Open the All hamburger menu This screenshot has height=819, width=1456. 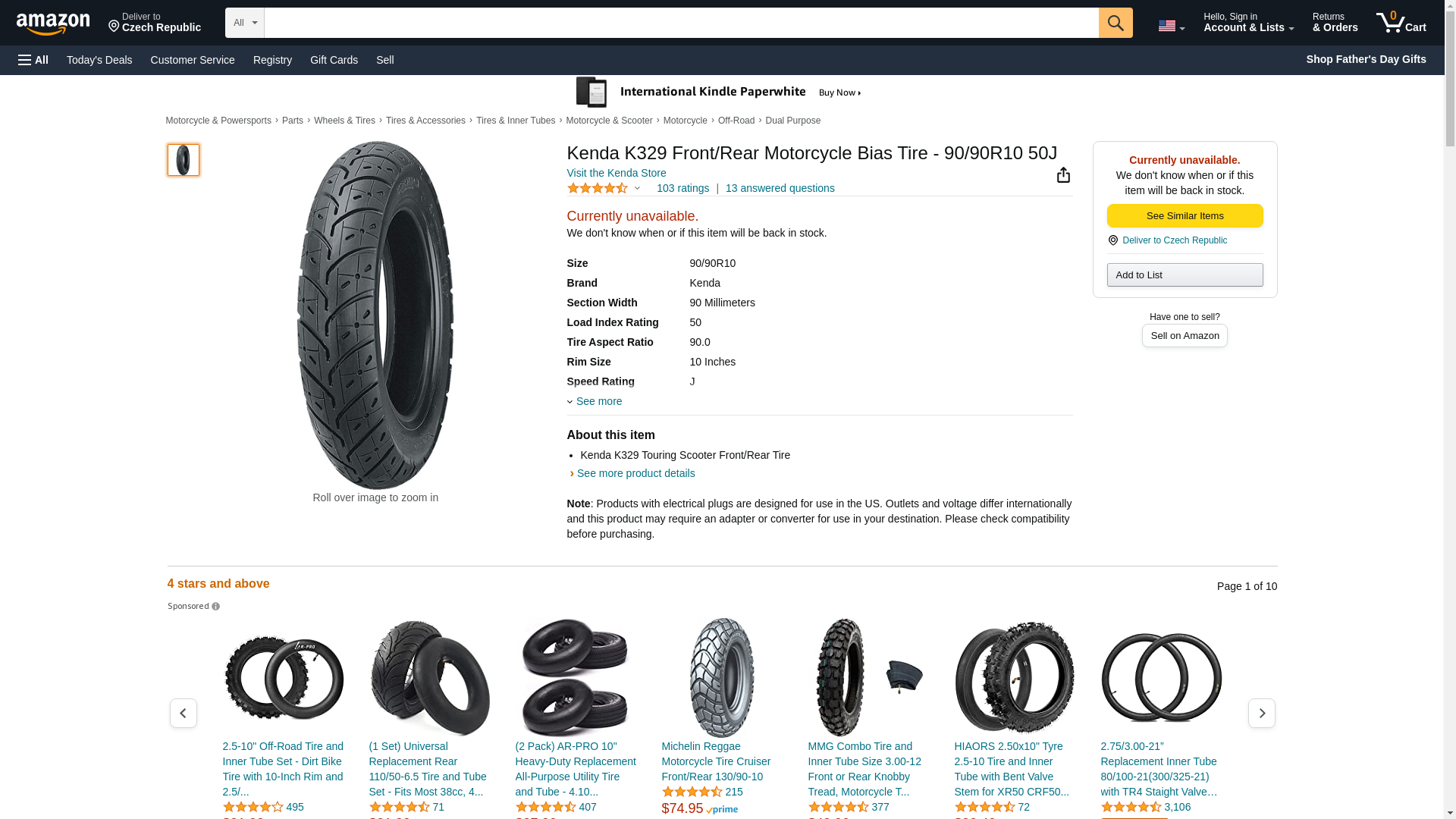33,60
